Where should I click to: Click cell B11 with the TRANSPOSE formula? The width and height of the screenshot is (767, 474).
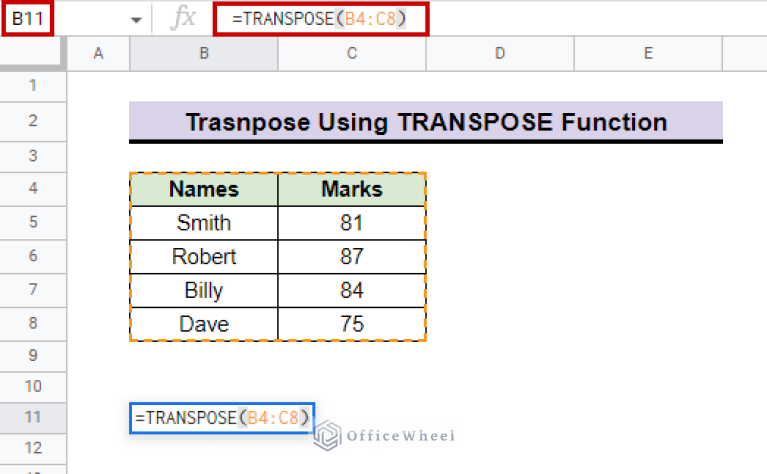(222, 418)
